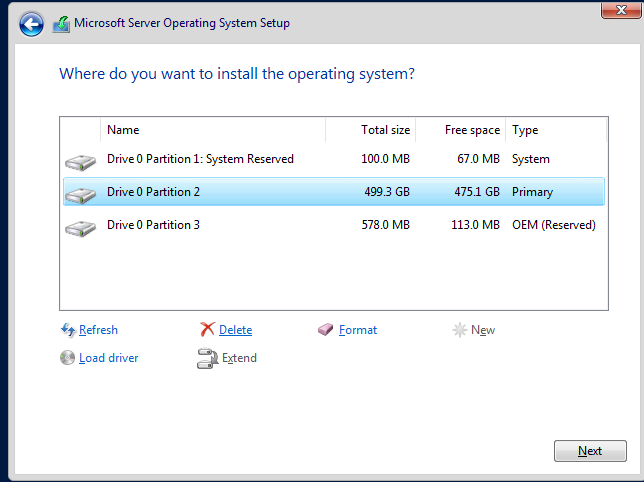
Task: Click the 113.0 MB free space value
Action: click(x=476, y=225)
